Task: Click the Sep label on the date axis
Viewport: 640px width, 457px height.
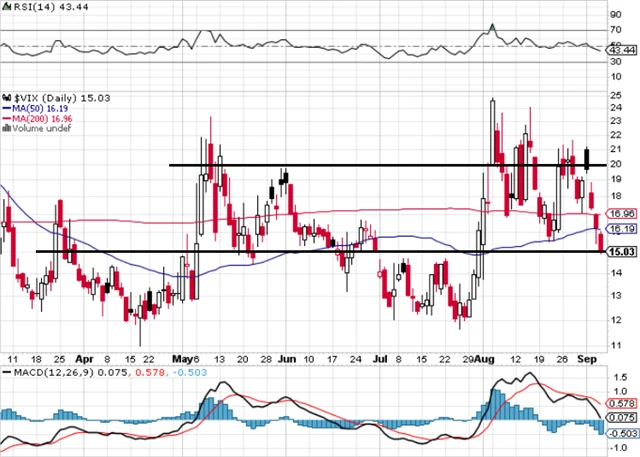Action: pos(590,356)
